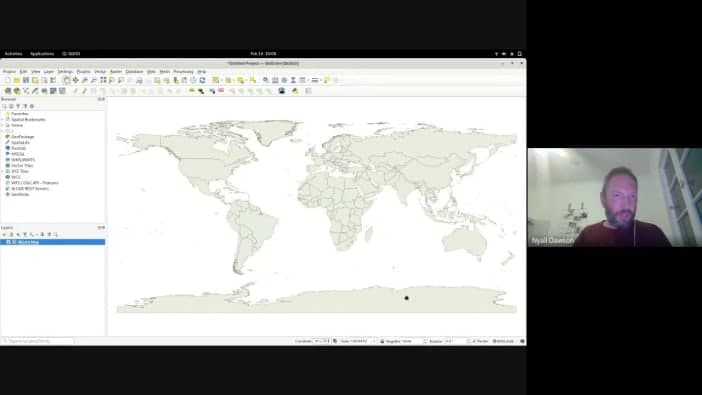This screenshot has width=702, height=395.
Task: Open the Scale dropdown in status bar
Action: pyautogui.click(x=374, y=341)
